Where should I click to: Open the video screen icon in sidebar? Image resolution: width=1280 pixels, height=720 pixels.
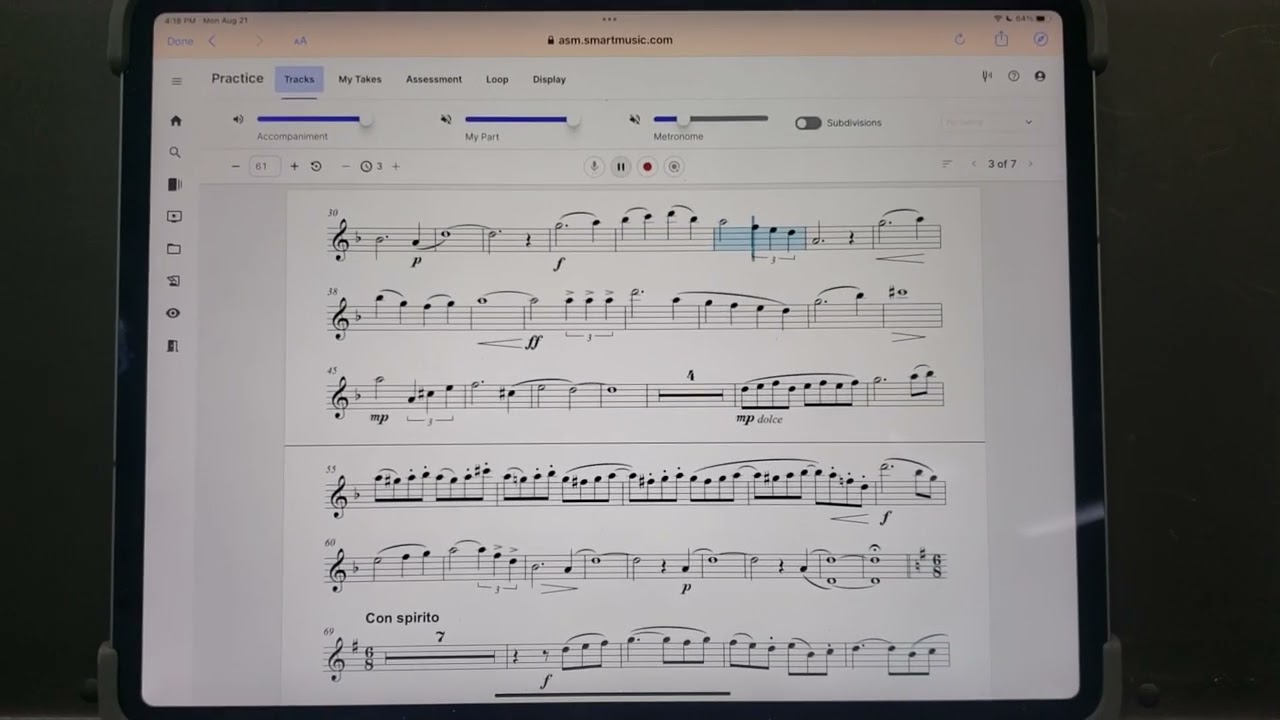tap(175, 216)
